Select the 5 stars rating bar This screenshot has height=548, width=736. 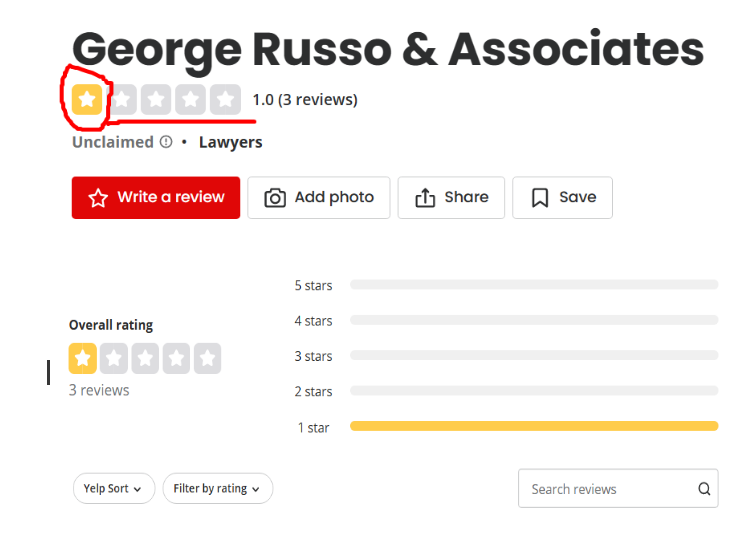coord(534,285)
